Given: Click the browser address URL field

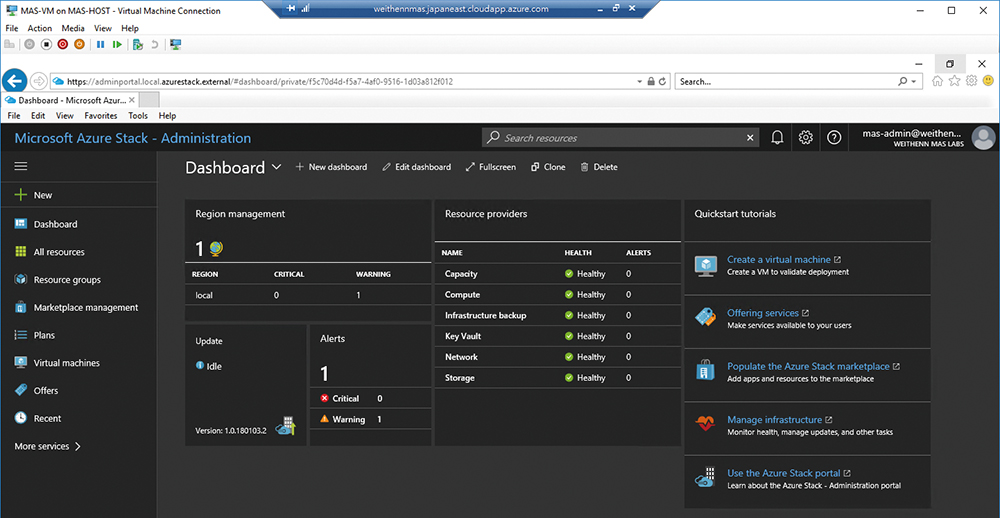Looking at the screenshot, I should [x=342, y=82].
